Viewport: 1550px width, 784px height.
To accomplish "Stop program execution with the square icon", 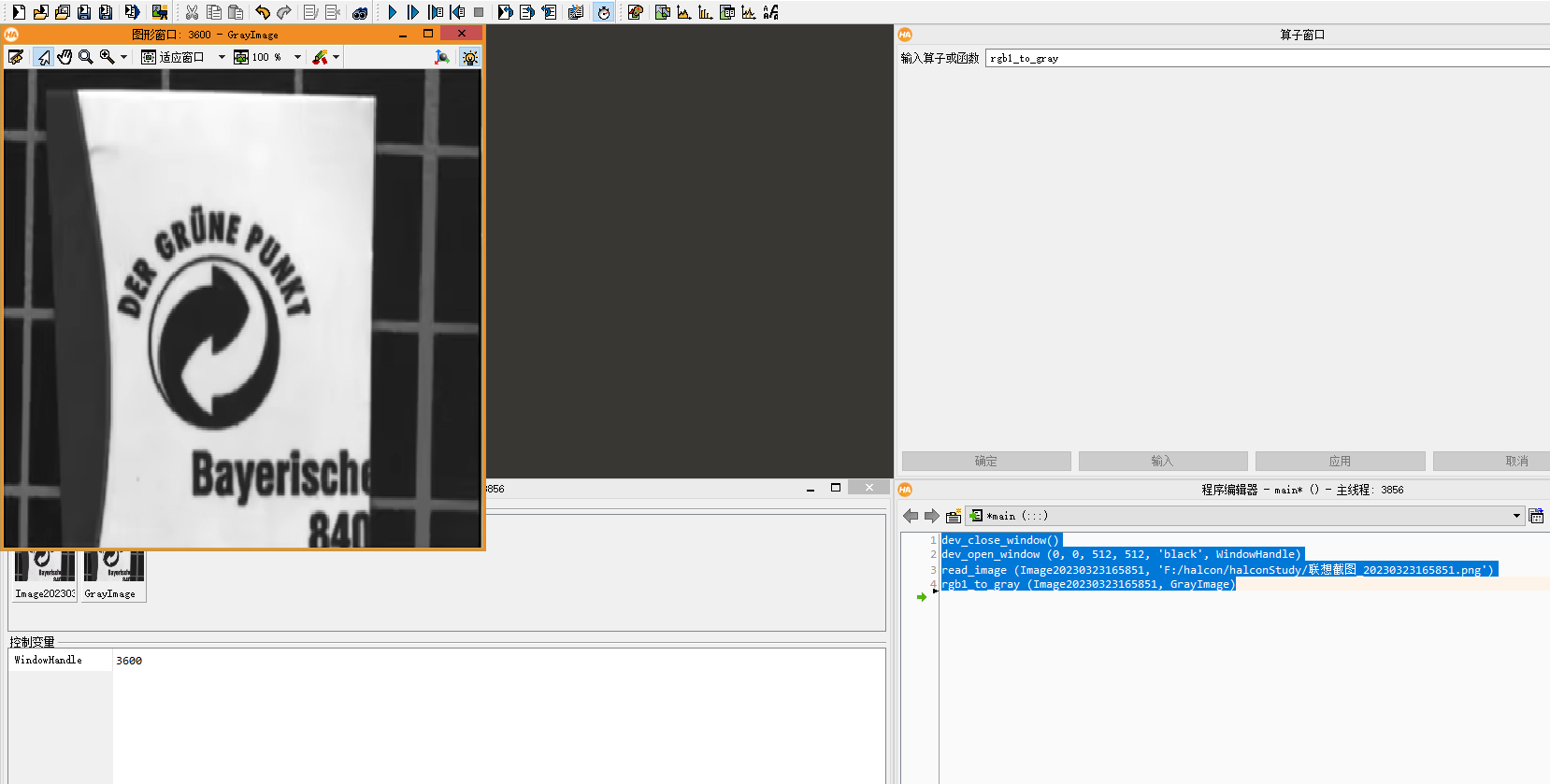I will pyautogui.click(x=479, y=12).
